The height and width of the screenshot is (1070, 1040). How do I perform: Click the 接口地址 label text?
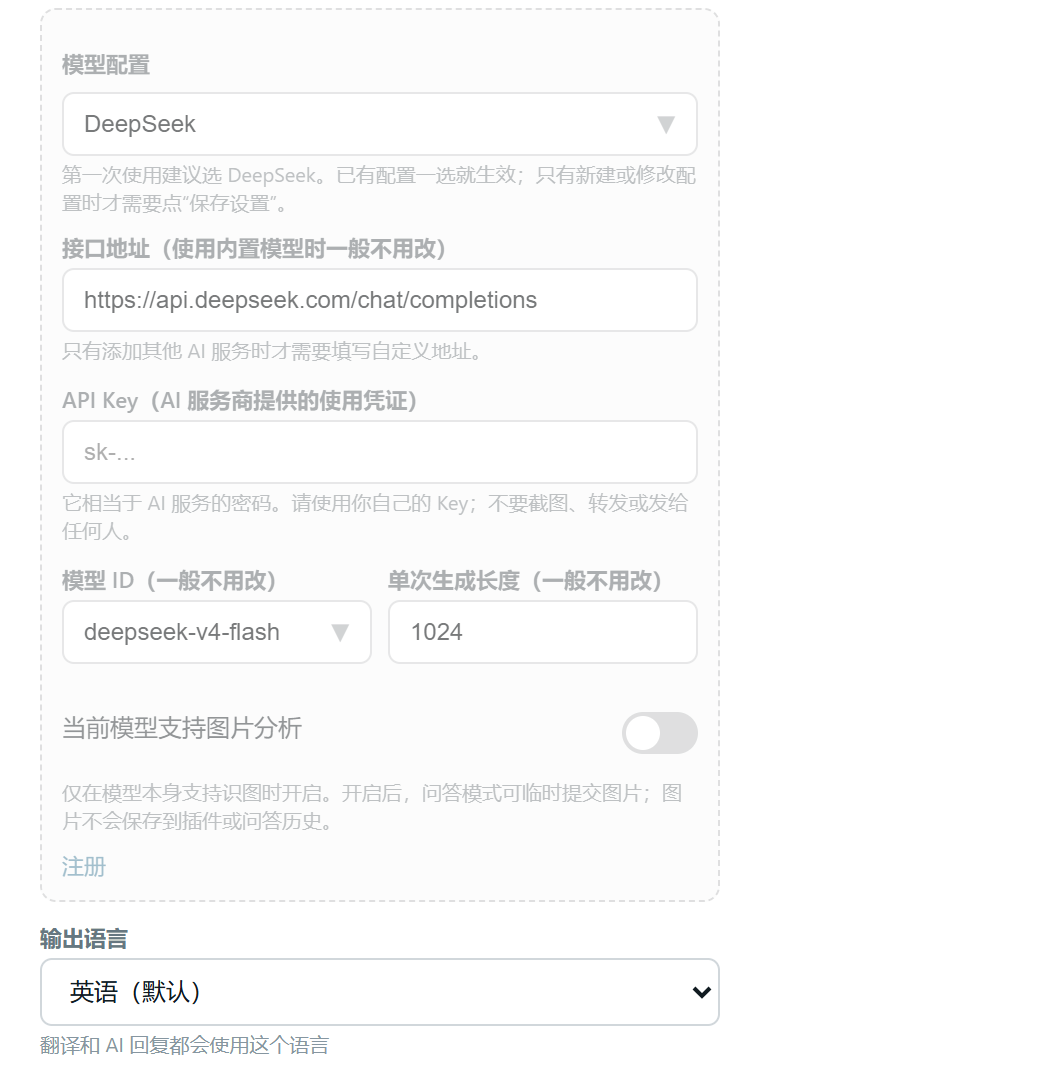click(254, 249)
